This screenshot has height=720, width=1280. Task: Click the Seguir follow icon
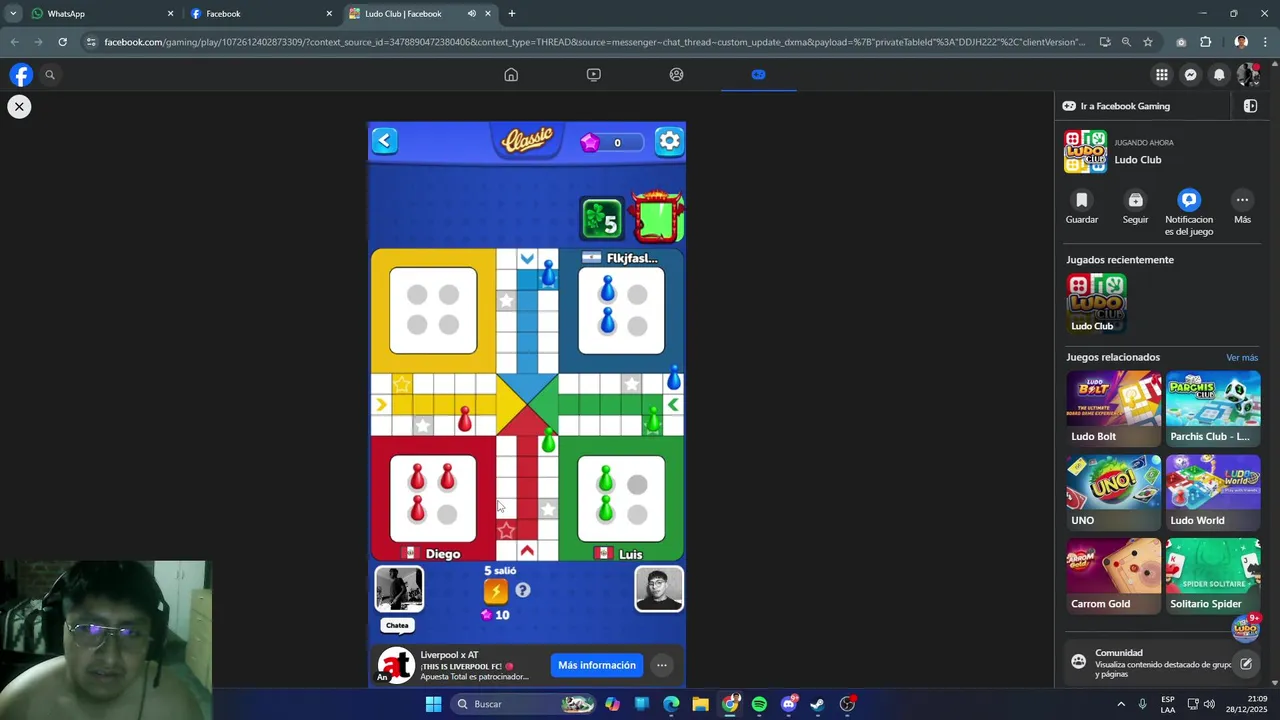point(1135,200)
